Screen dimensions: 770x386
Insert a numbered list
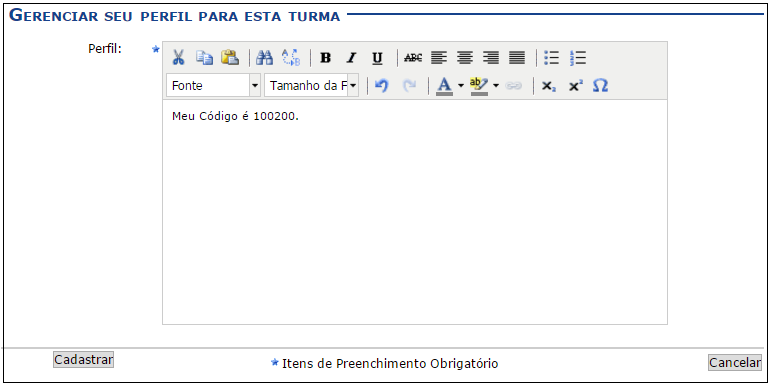pyautogui.click(x=578, y=58)
